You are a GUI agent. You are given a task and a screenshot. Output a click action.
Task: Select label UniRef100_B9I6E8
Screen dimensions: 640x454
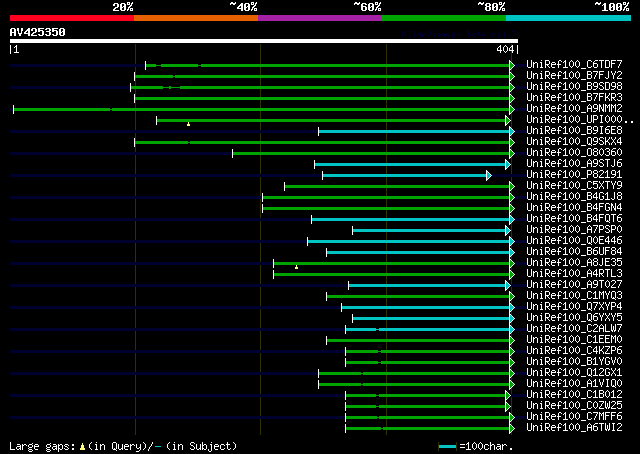tap(574, 131)
